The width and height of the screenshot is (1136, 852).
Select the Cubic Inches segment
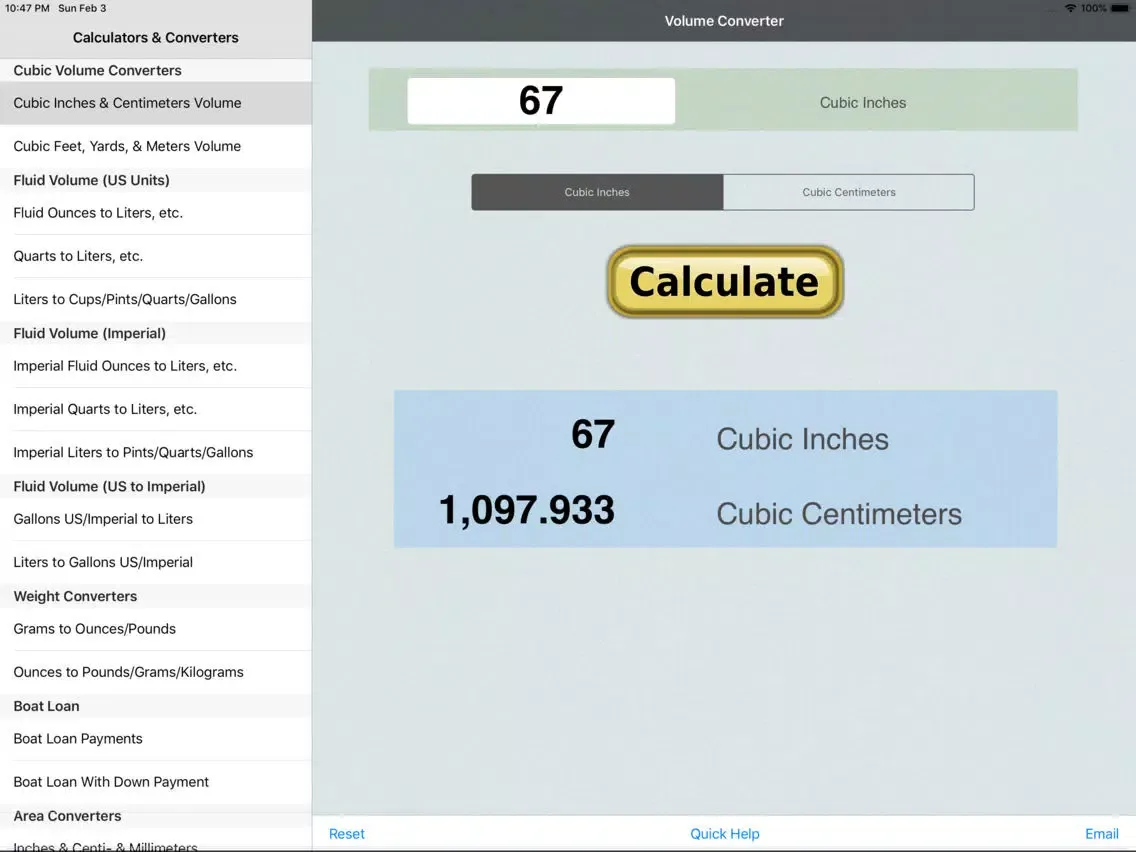(597, 192)
